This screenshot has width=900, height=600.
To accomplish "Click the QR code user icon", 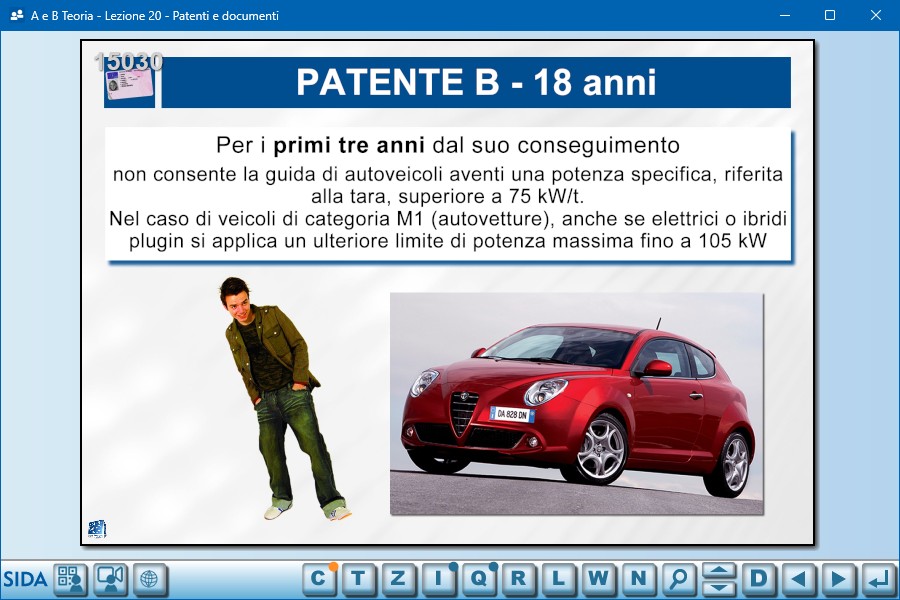I will [70, 579].
